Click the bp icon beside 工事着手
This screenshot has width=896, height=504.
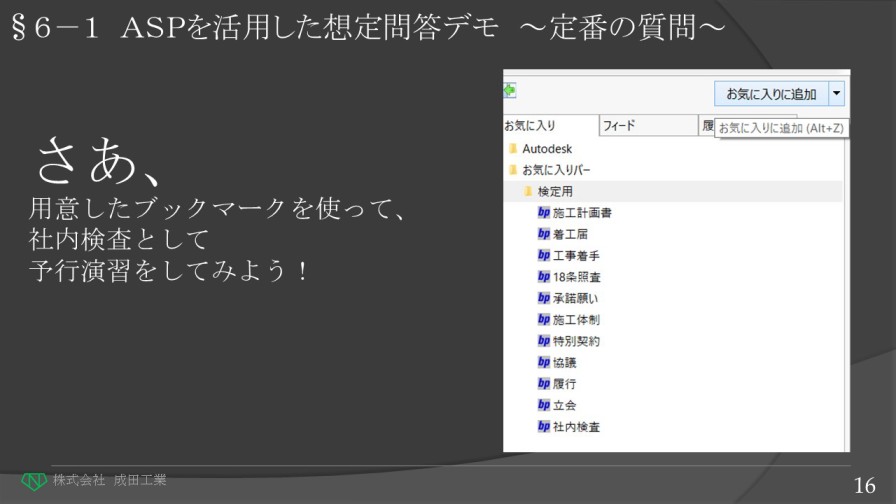[544, 256]
